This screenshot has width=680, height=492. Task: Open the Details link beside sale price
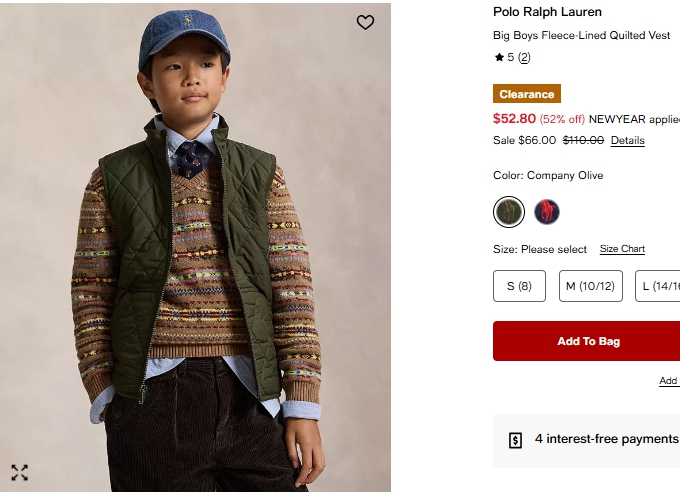point(627,140)
